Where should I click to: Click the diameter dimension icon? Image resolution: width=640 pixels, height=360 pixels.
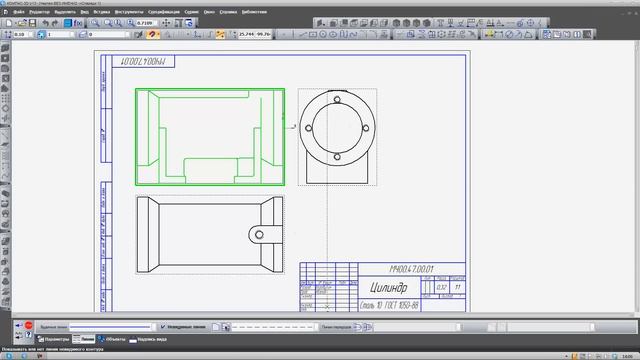(509, 35)
